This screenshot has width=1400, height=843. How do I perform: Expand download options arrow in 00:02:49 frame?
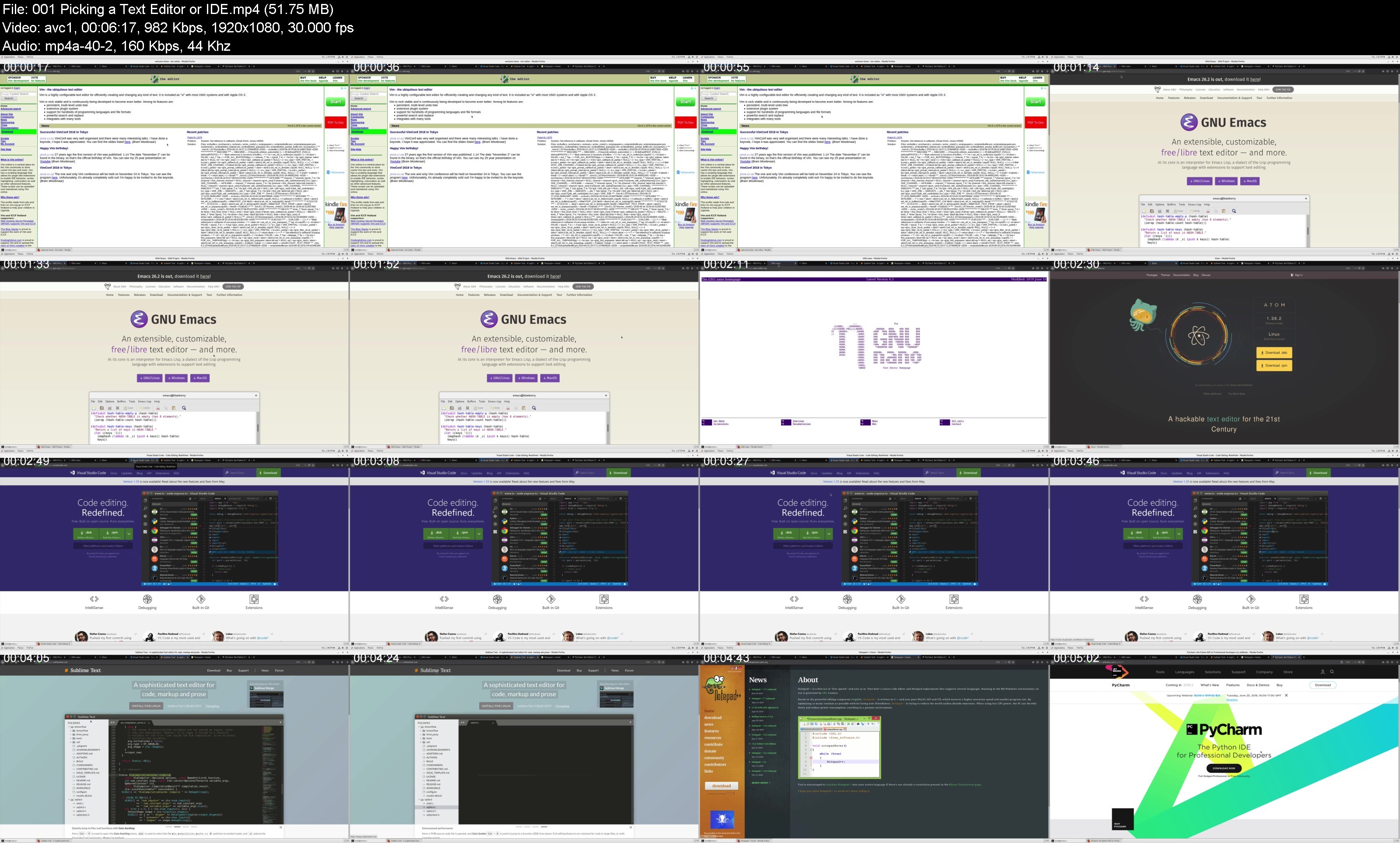point(129,534)
